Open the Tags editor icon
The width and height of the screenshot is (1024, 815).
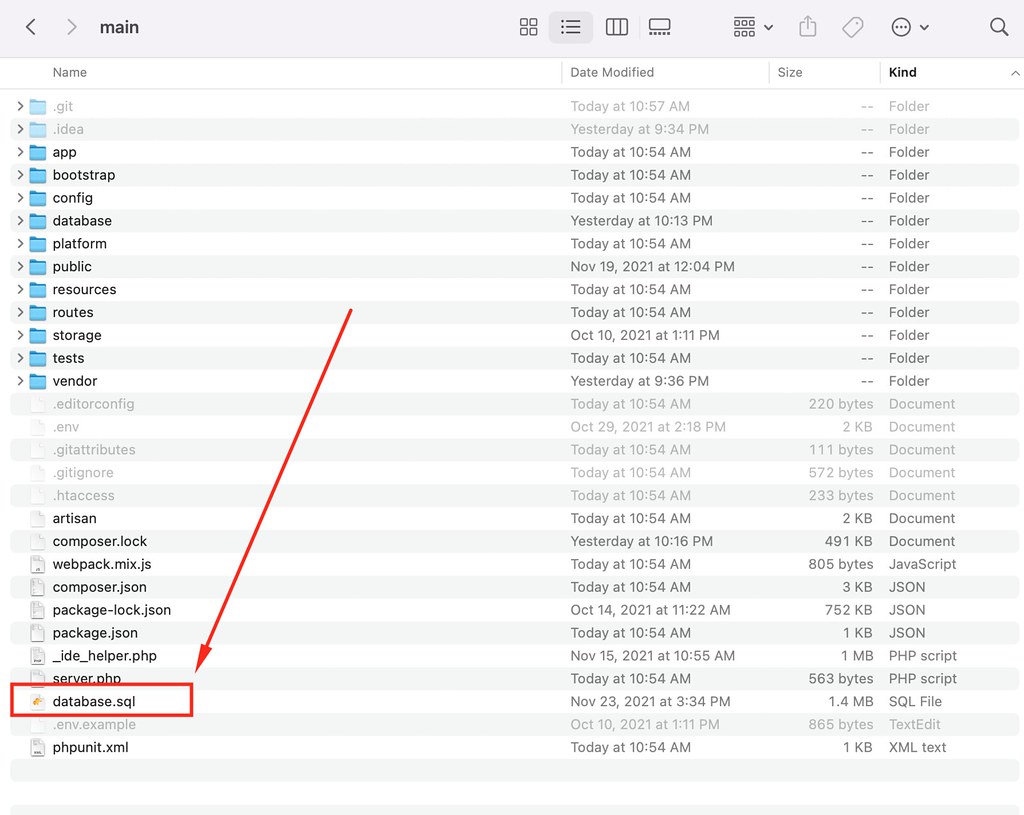[852, 27]
